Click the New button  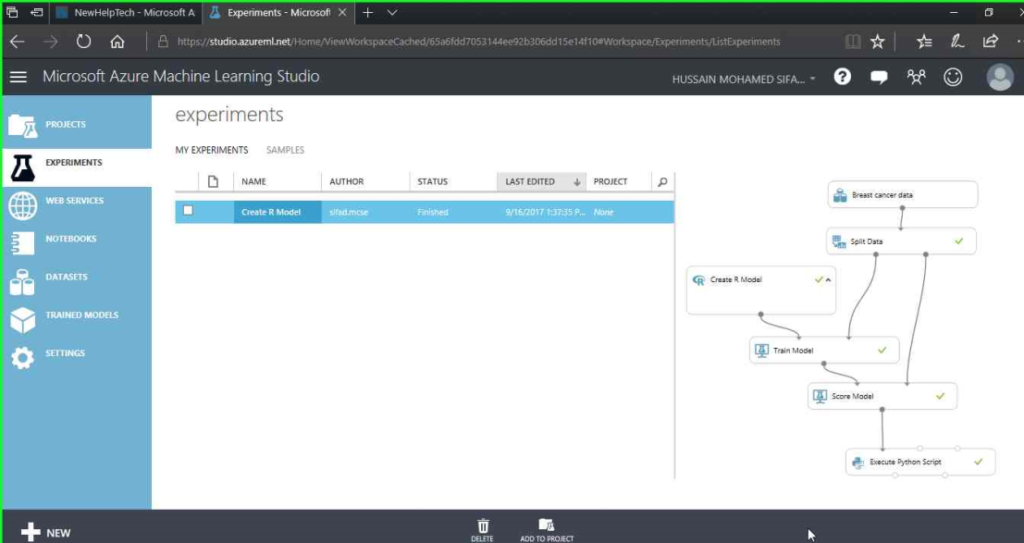pos(45,533)
